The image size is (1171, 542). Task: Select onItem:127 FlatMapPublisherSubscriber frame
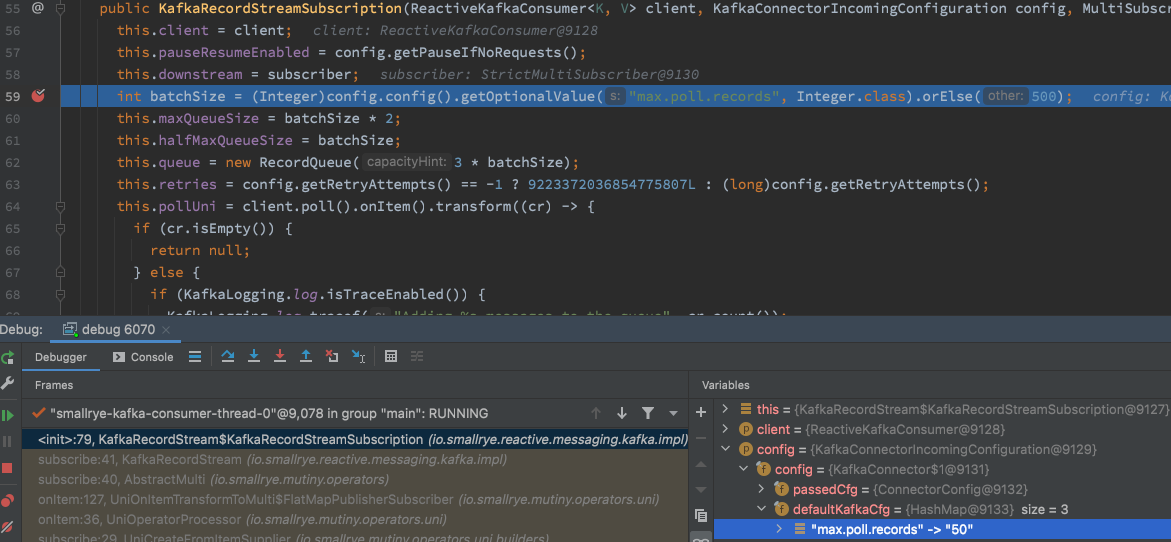click(355, 499)
